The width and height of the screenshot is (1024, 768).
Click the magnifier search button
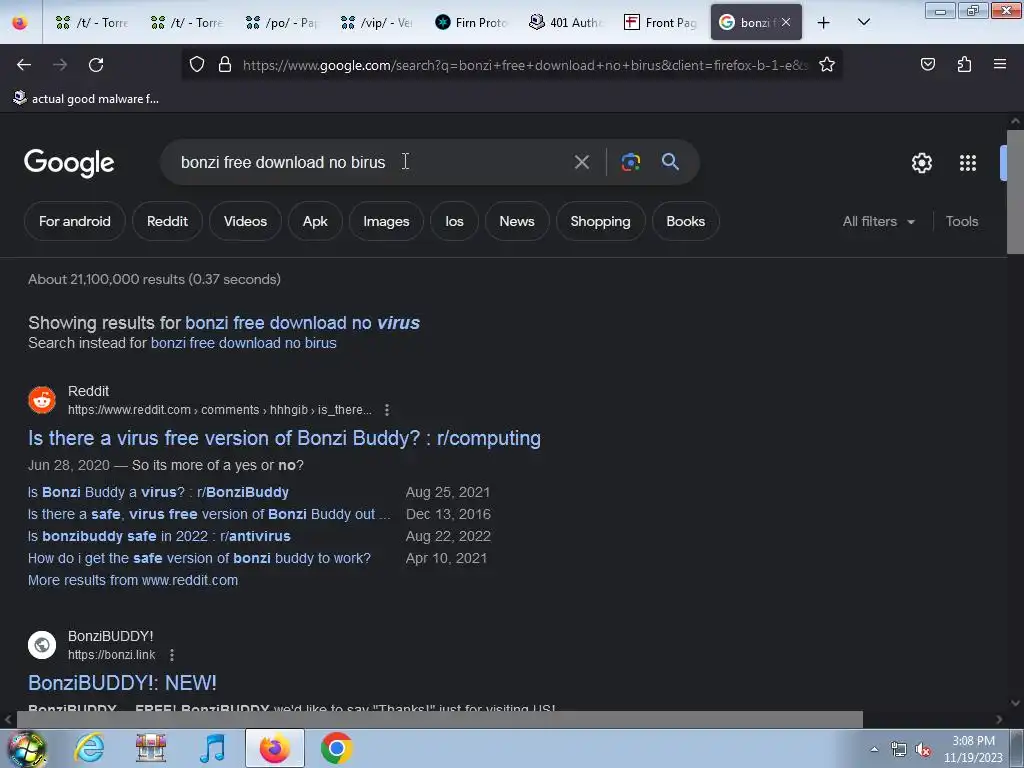(x=670, y=161)
